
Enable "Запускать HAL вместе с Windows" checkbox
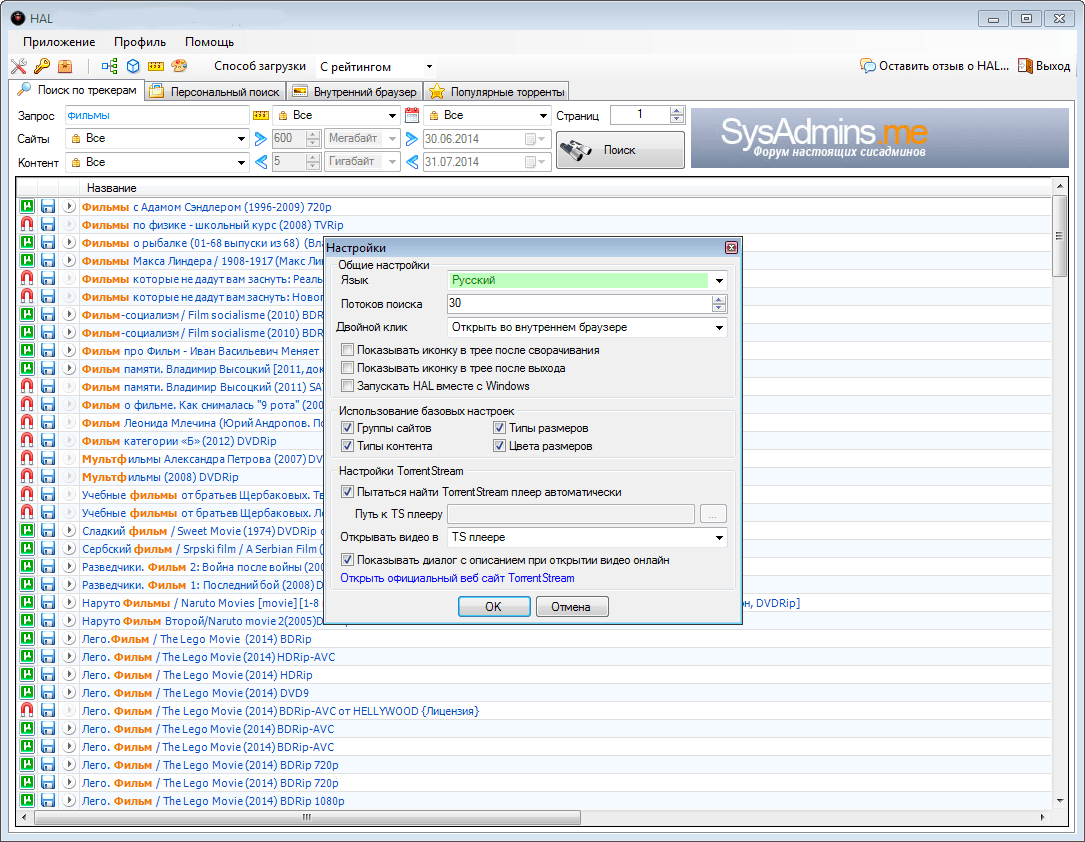click(347, 385)
